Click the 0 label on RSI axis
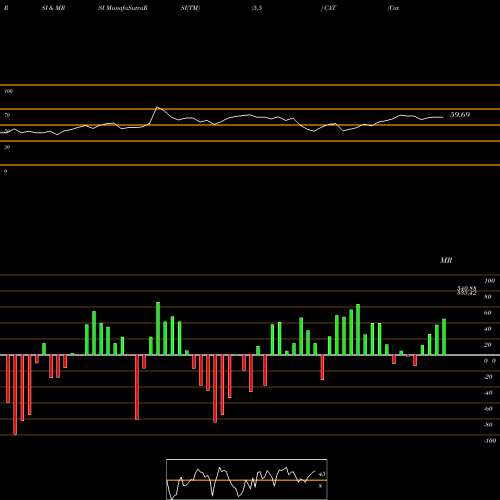This screenshot has width=500, height=500. pos(5,171)
